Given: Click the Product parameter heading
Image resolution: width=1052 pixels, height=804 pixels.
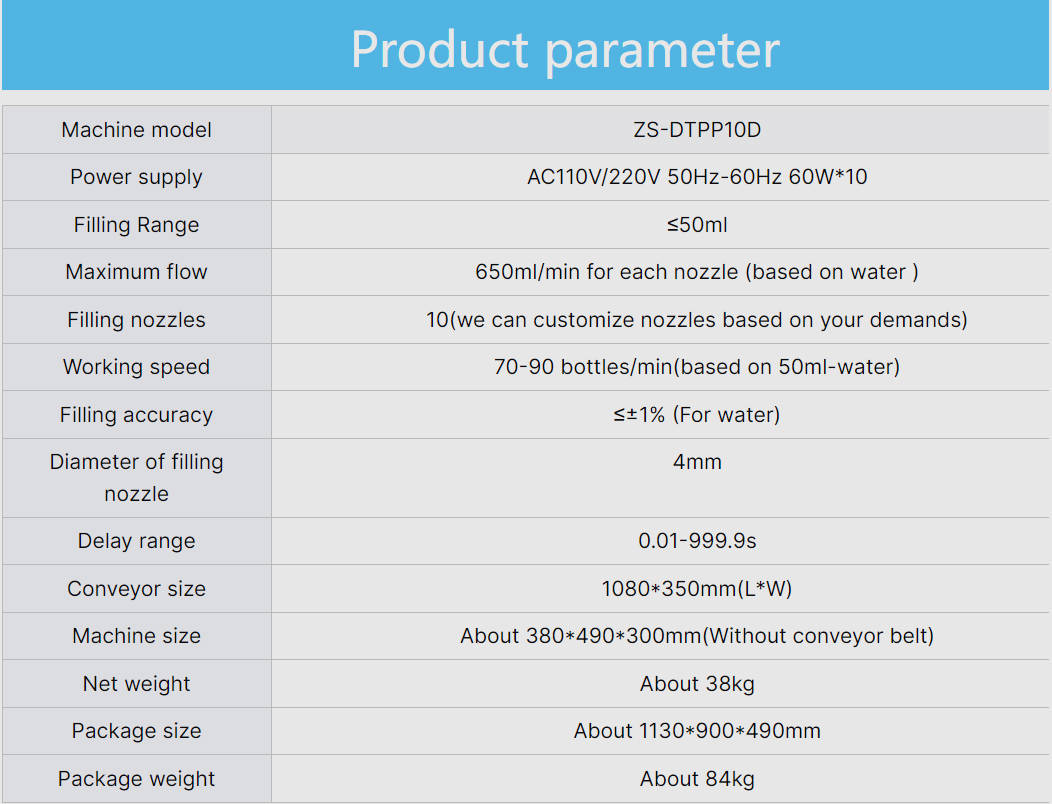Looking at the screenshot, I should coord(565,49).
